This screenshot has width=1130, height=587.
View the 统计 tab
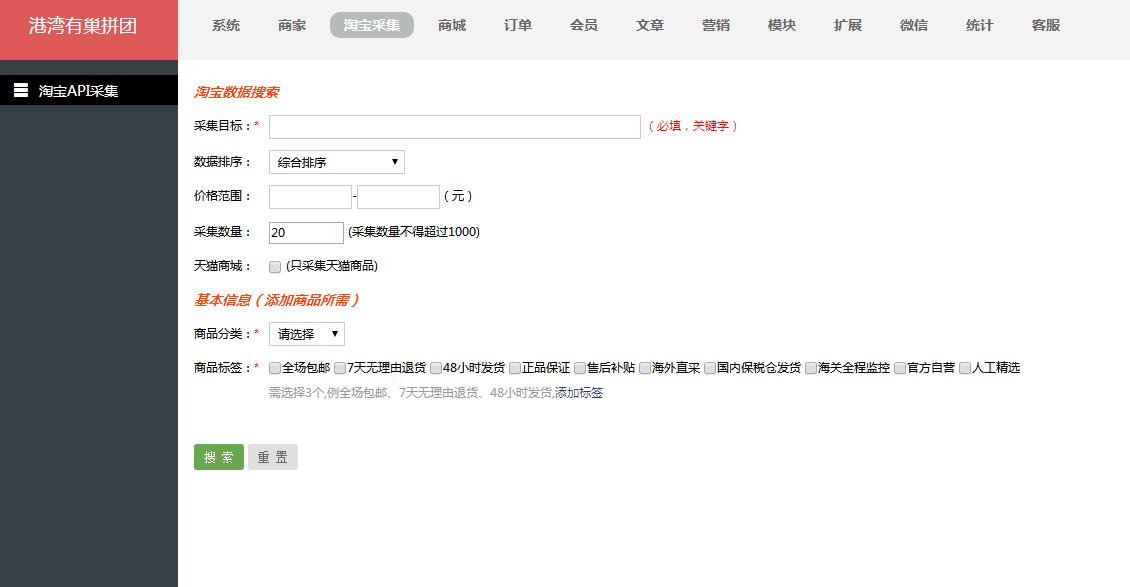(980, 25)
